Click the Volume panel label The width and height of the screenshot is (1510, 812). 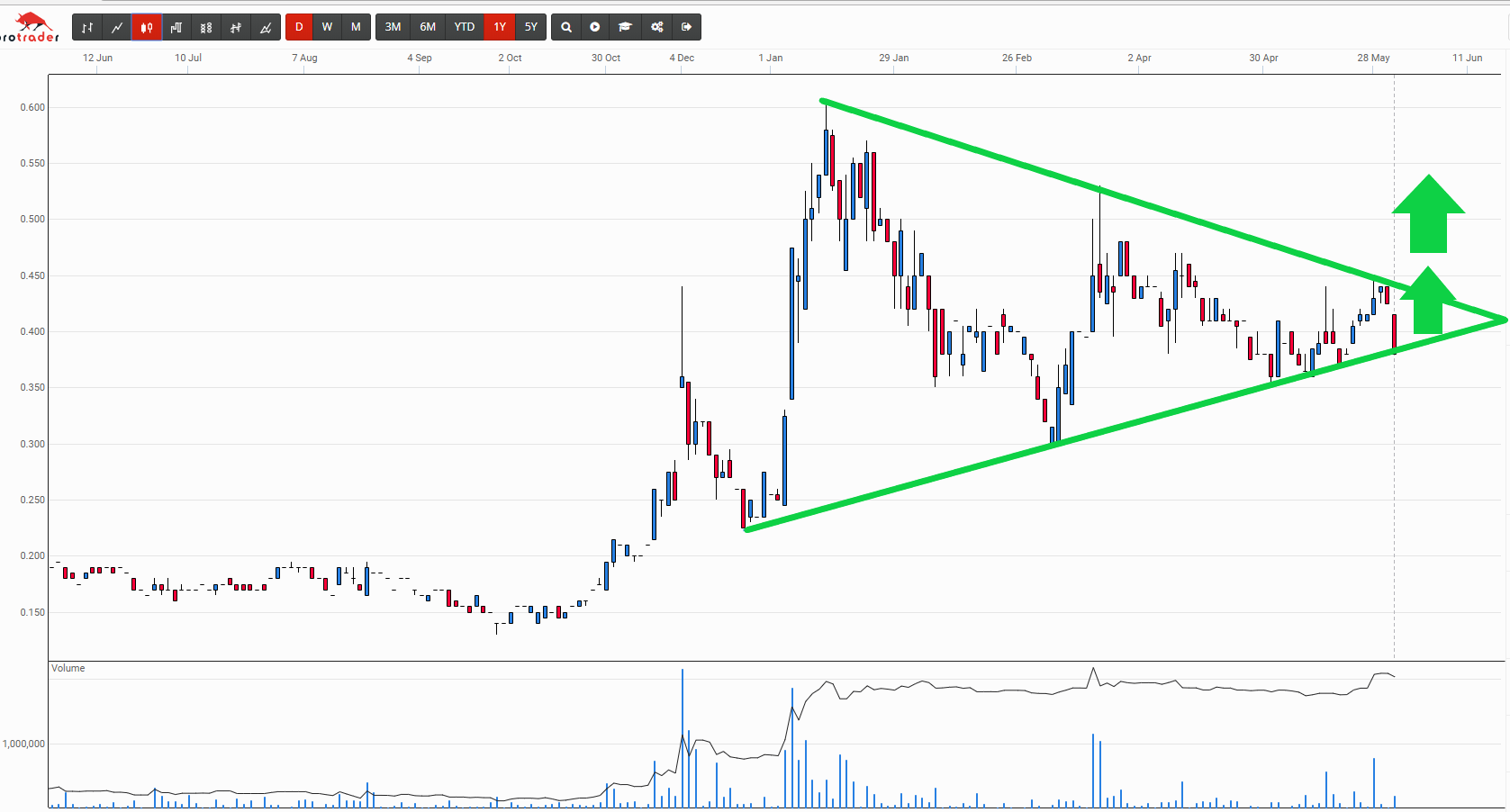[x=68, y=668]
